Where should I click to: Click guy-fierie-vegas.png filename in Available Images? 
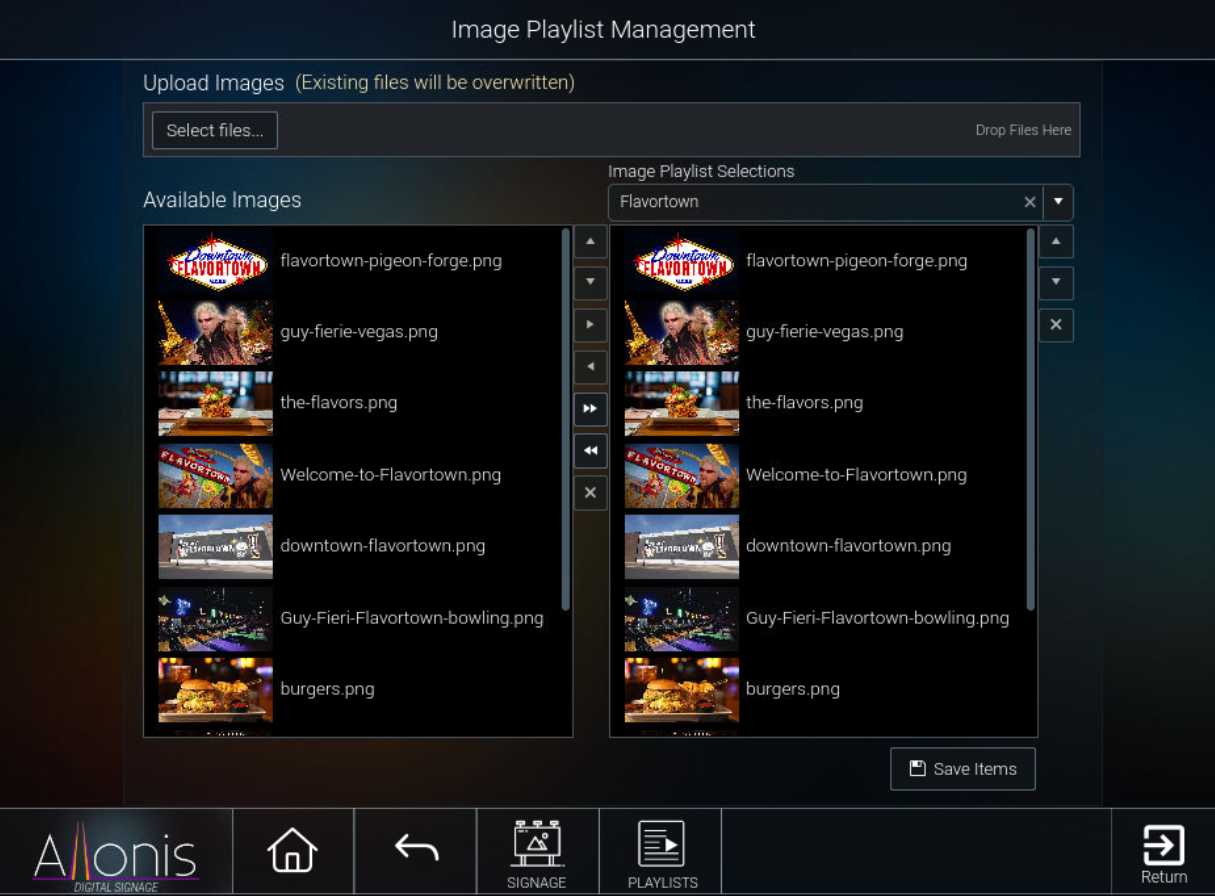click(359, 332)
